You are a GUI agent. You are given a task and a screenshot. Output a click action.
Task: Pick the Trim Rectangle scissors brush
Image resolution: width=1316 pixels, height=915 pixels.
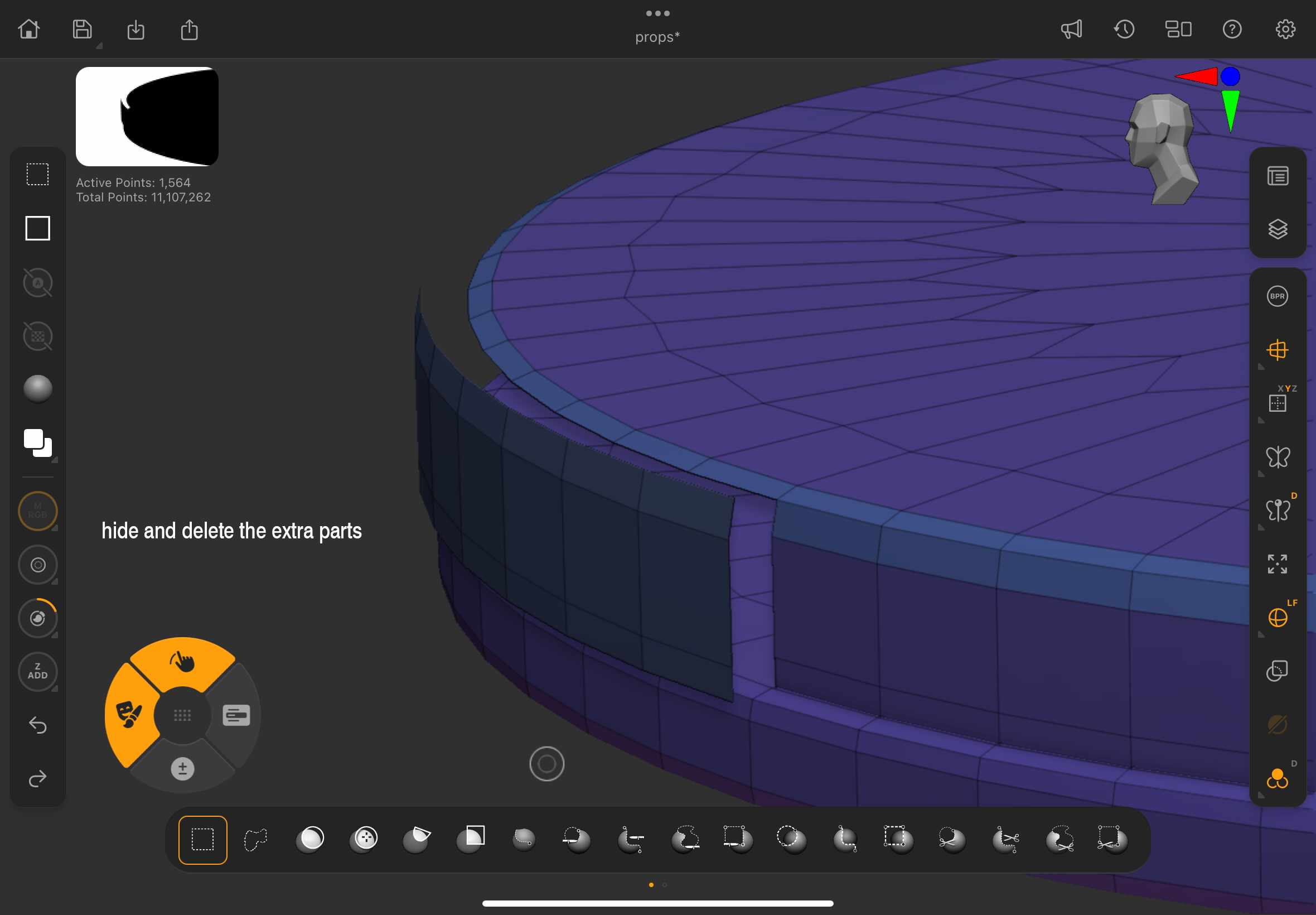click(1112, 839)
